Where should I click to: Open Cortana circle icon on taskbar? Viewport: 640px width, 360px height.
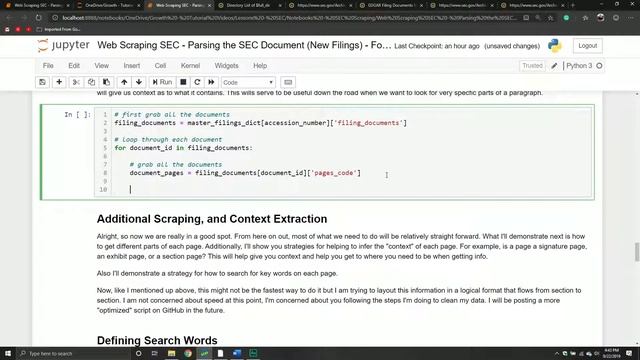[x=138, y=353]
